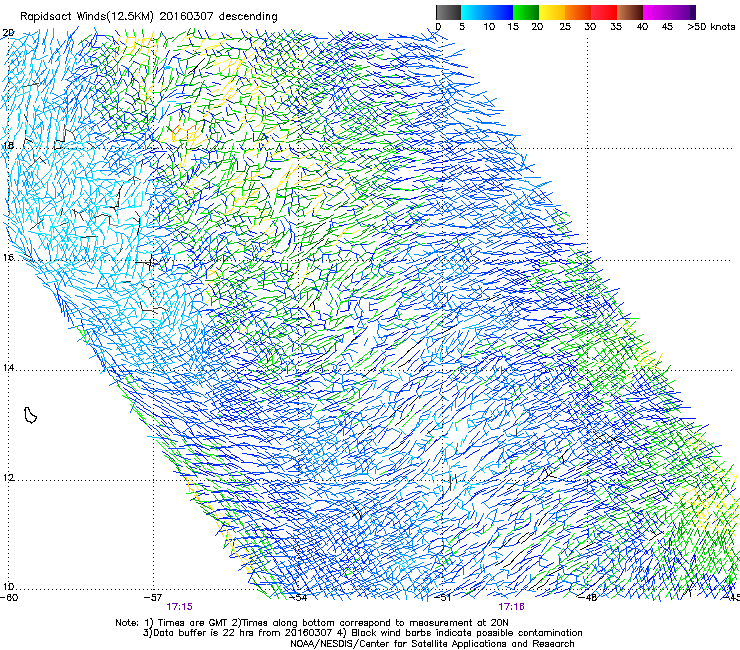Click the note 'Black wind barbs indicate possible contamination'
The height and width of the screenshot is (650, 740).
pos(466,633)
